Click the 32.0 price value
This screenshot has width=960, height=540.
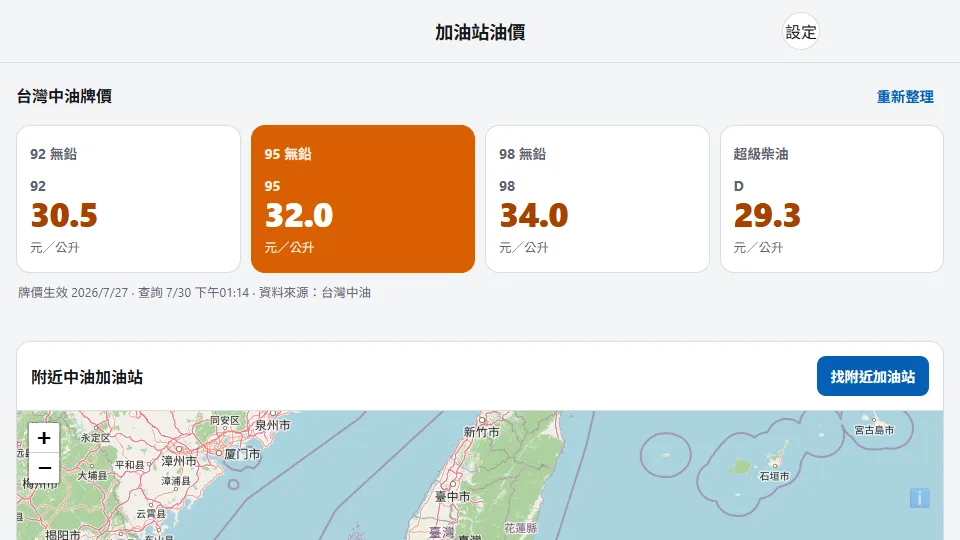click(x=299, y=215)
